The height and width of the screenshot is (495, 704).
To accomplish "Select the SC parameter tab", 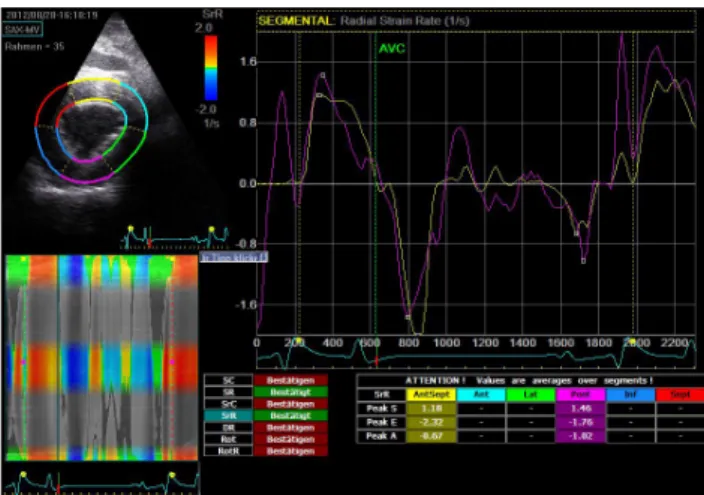I will click(x=229, y=380).
